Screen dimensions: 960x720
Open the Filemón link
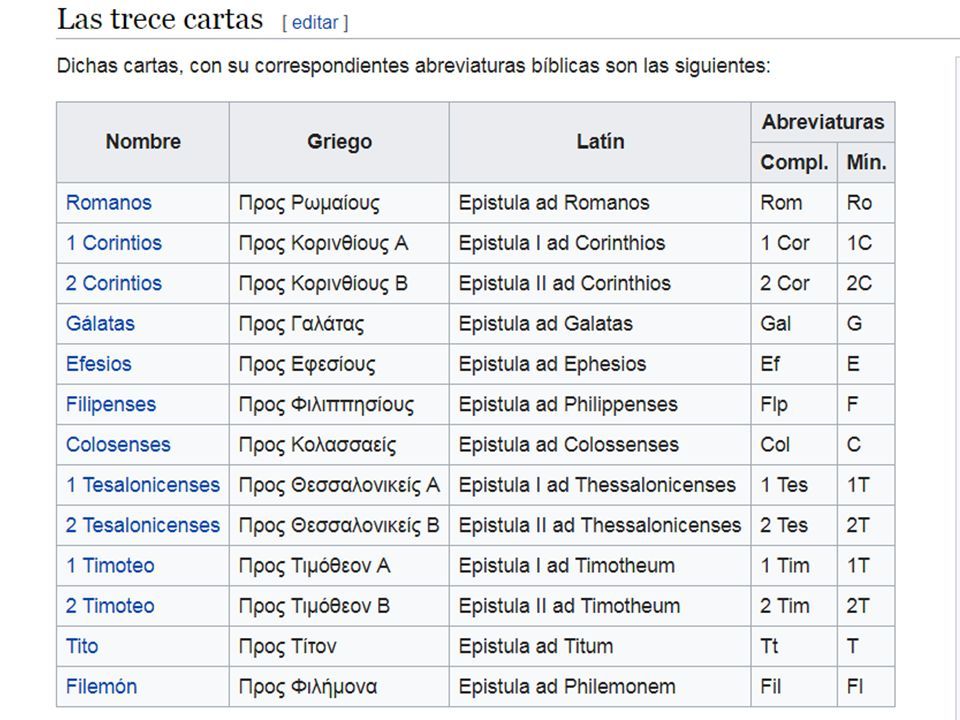tap(102, 688)
